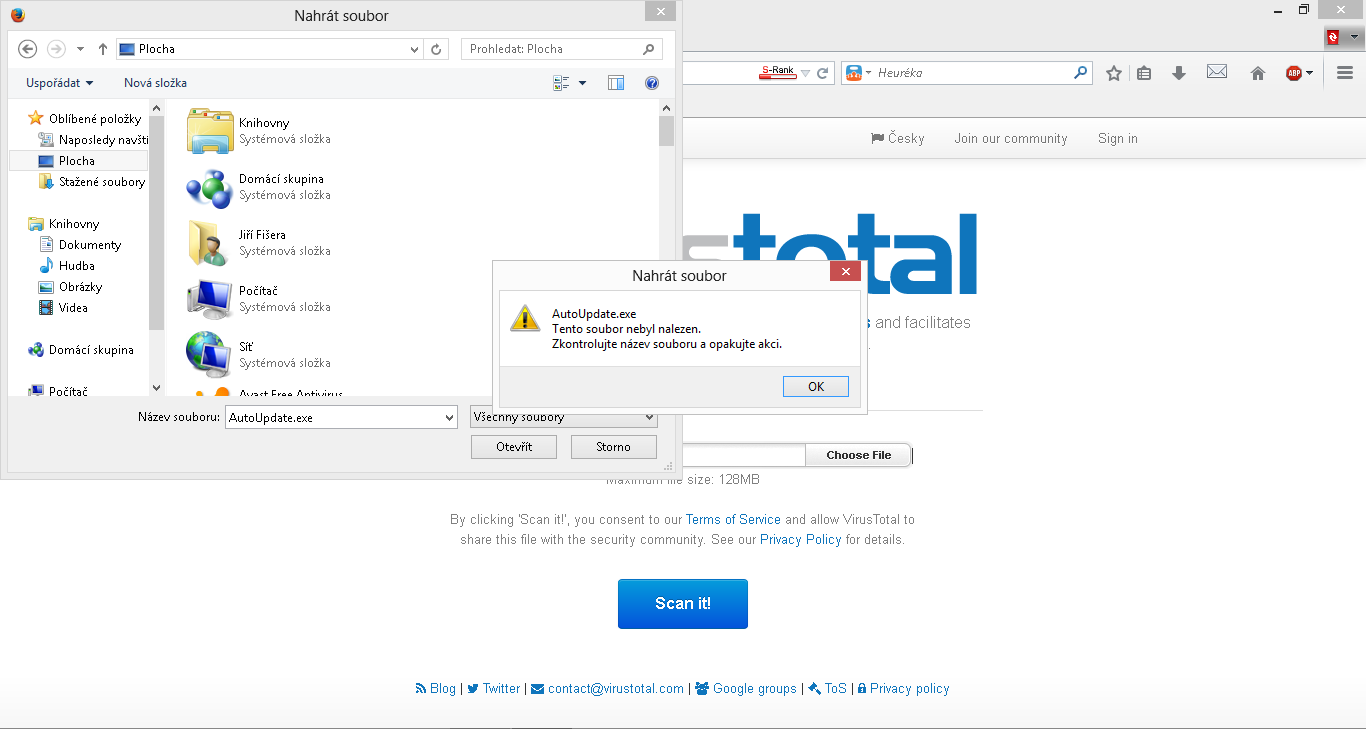The height and width of the screenshot is (729, 1366).
Task: Select Domácí skupina in sidebar tree
Action: (x=81, y=350)
